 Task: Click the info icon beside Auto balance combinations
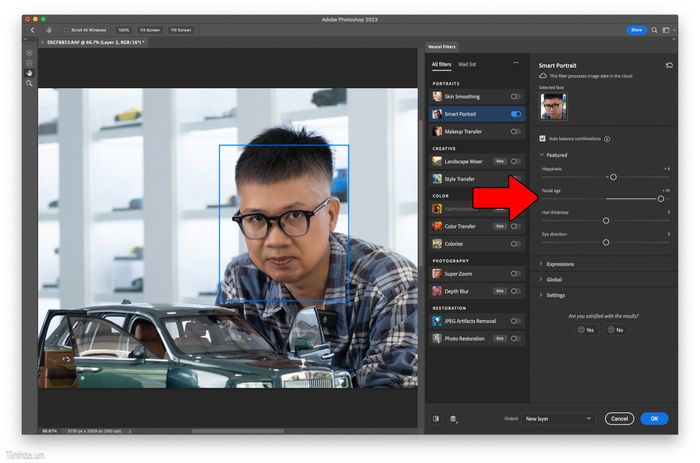607,139
